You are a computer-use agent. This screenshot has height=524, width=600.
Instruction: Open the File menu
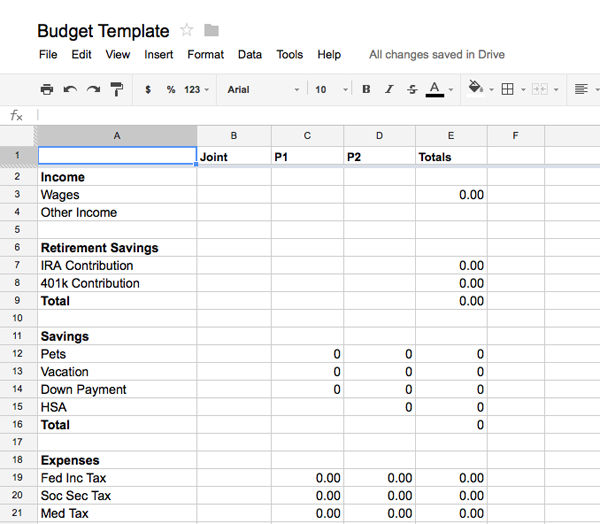coord(48,55)
